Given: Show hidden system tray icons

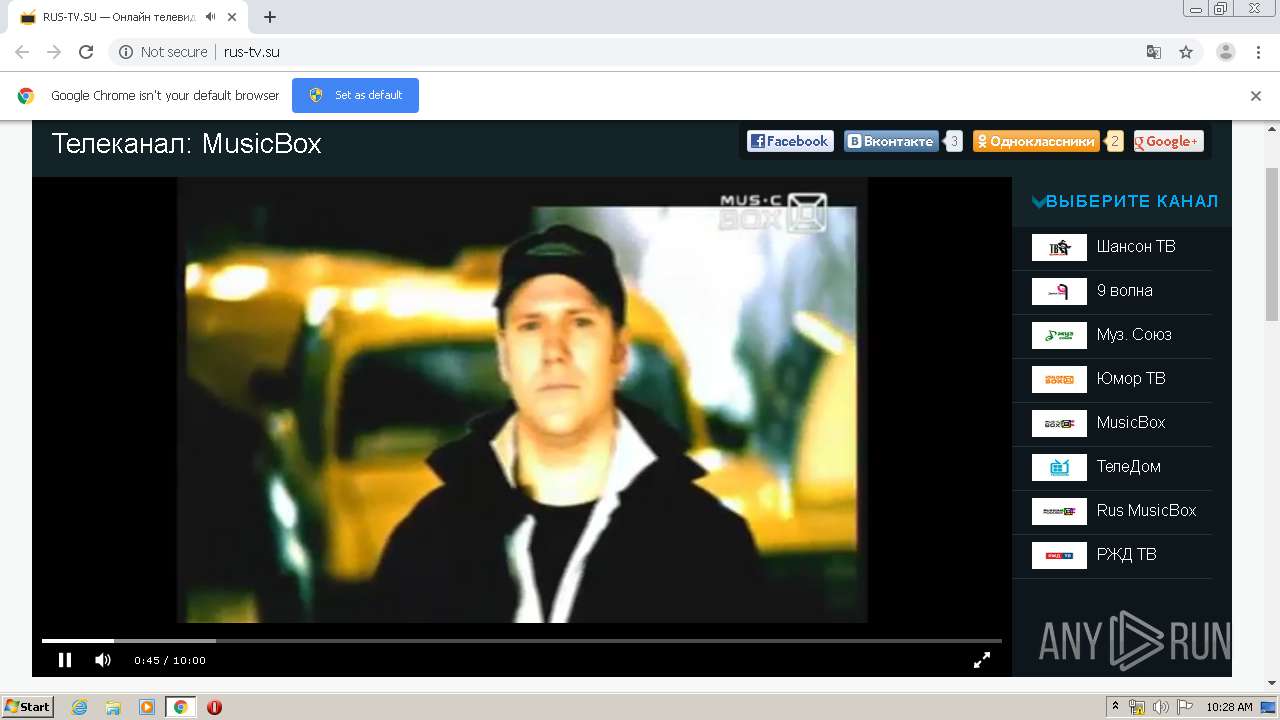Looking at the screenshot, I should coord(1115,707).
